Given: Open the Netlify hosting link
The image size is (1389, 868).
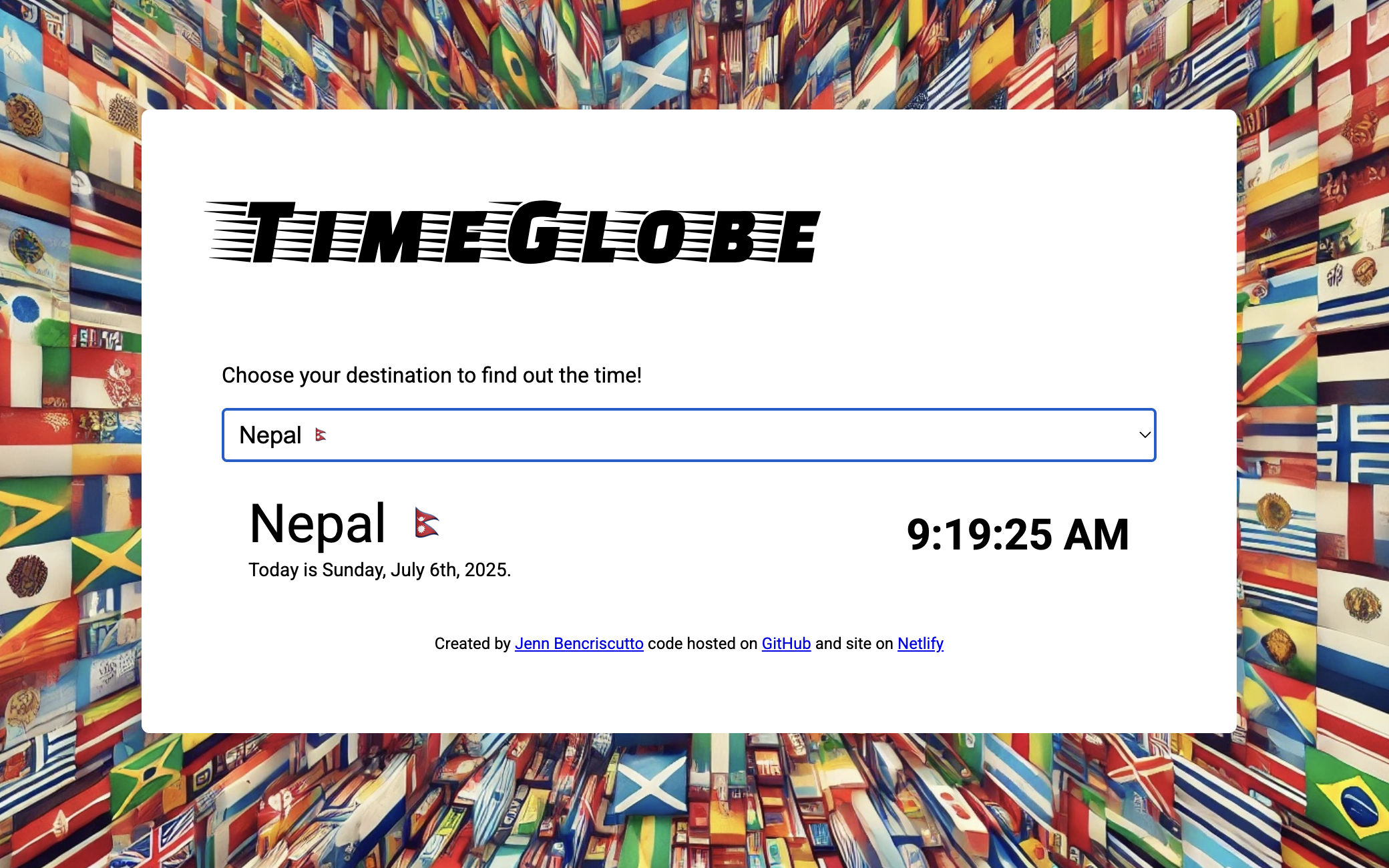Looking at the screenshot, I should 920,644.
